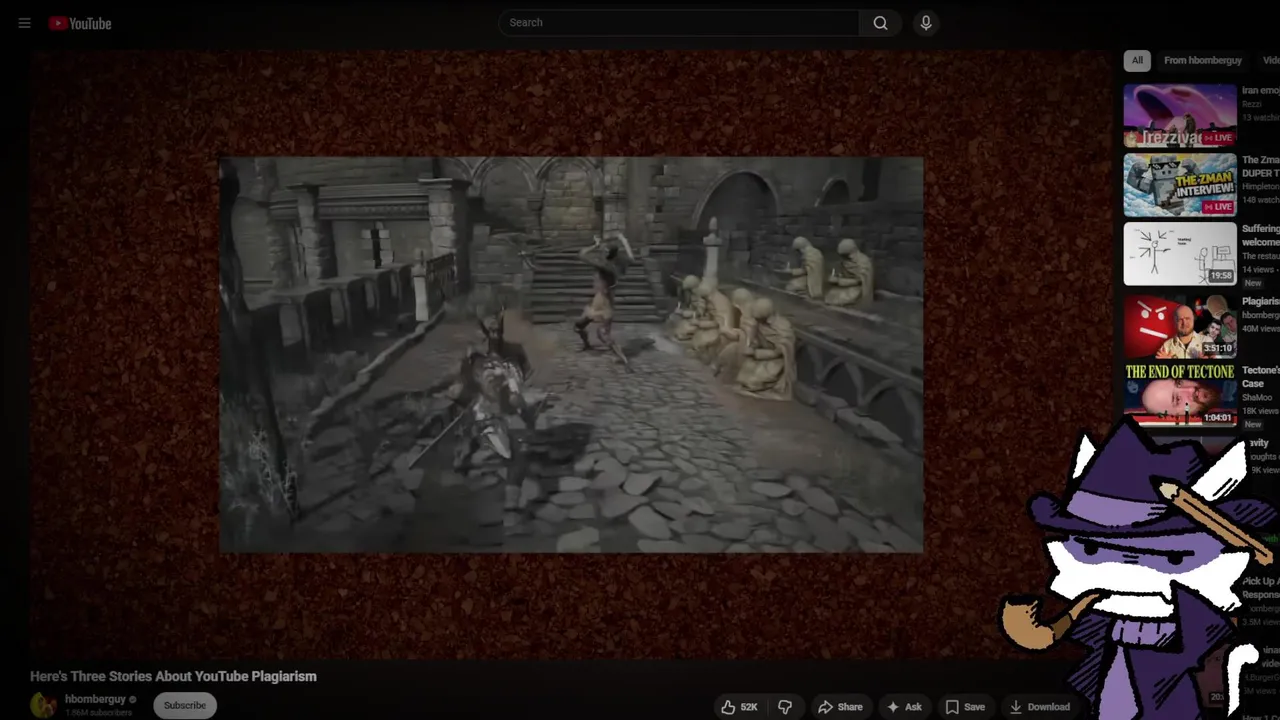This screenshot has width=1280, height=720.
Task: Click the 'Plagiaris…' suggested video title
Action: [x=1261, y=301]
